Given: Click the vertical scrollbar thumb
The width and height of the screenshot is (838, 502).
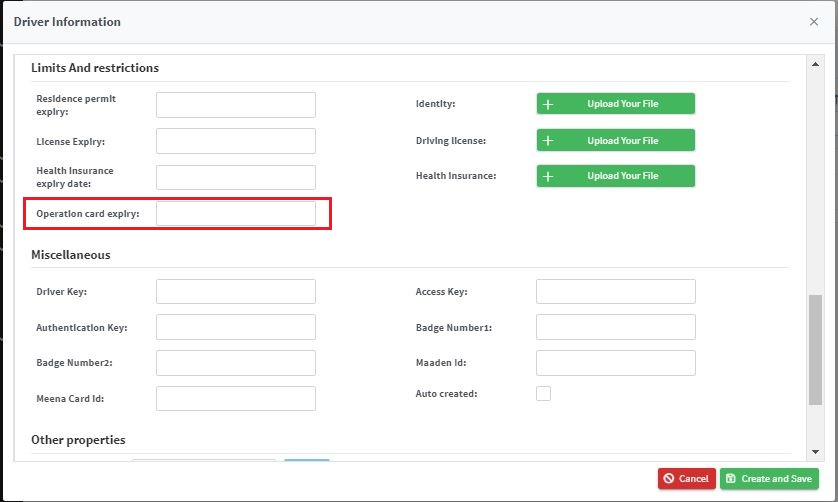Looking at the screenshot, I should 815,350.
